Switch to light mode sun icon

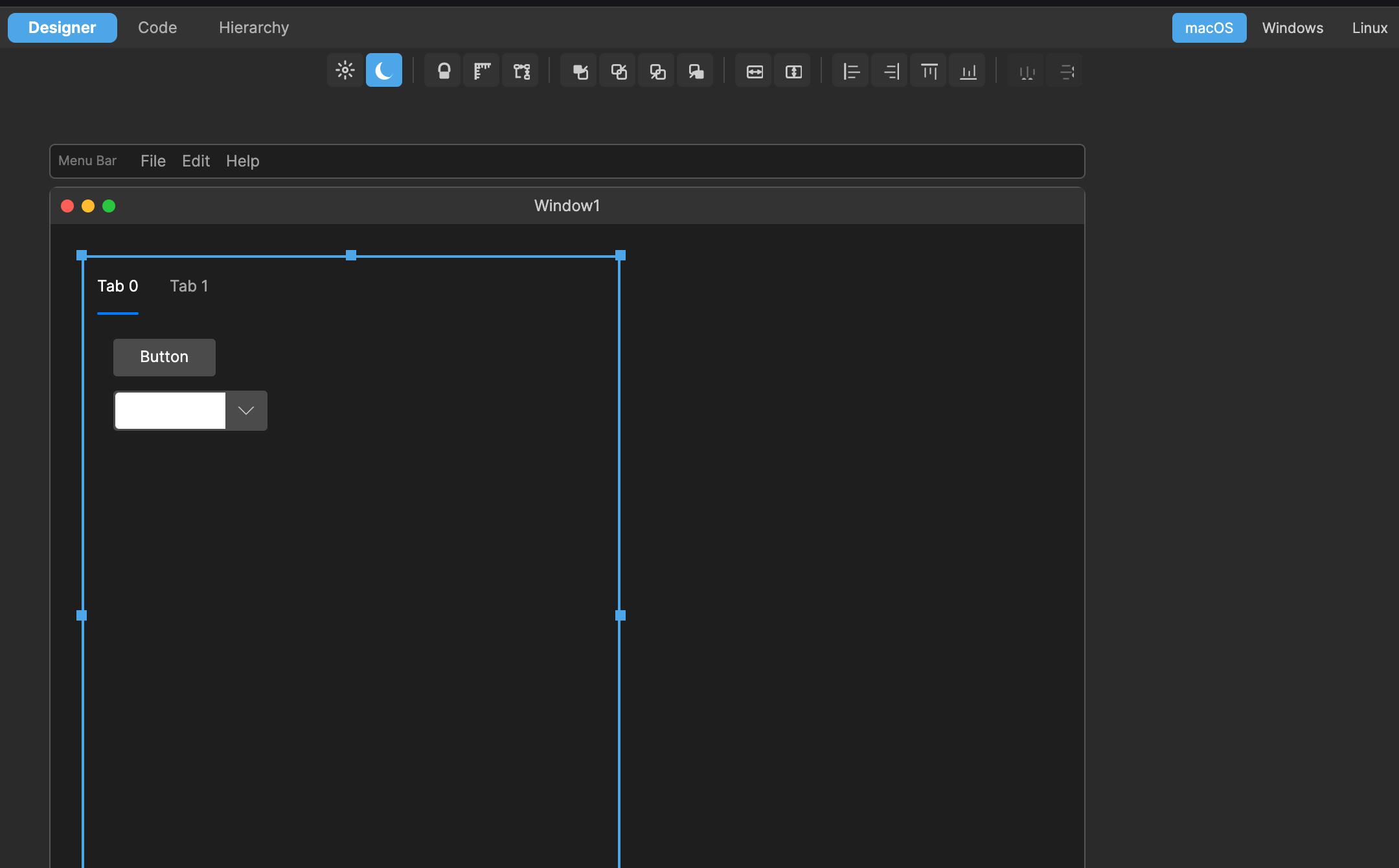pos(345,71)
